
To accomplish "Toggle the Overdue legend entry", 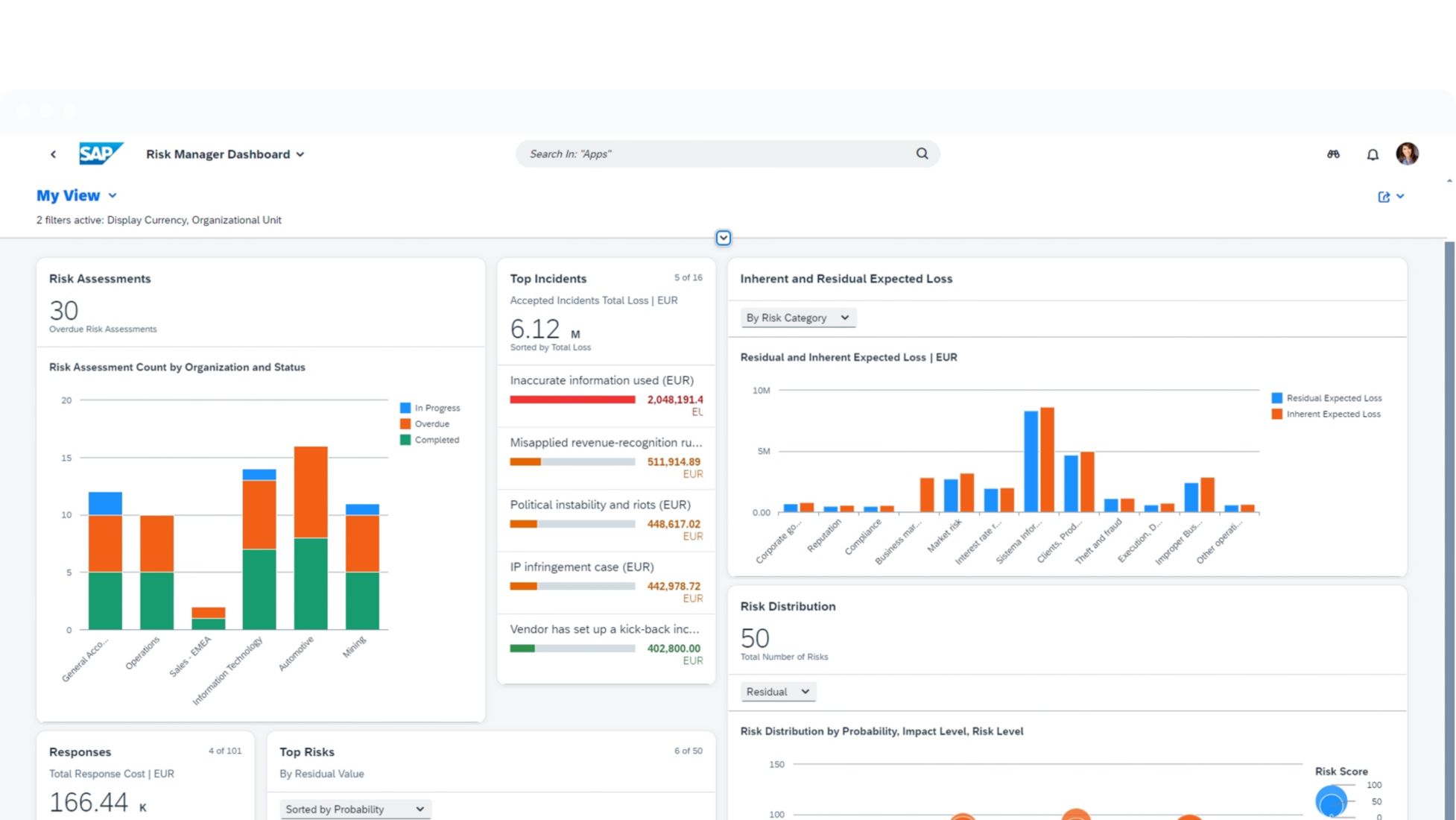I will 431,424.
